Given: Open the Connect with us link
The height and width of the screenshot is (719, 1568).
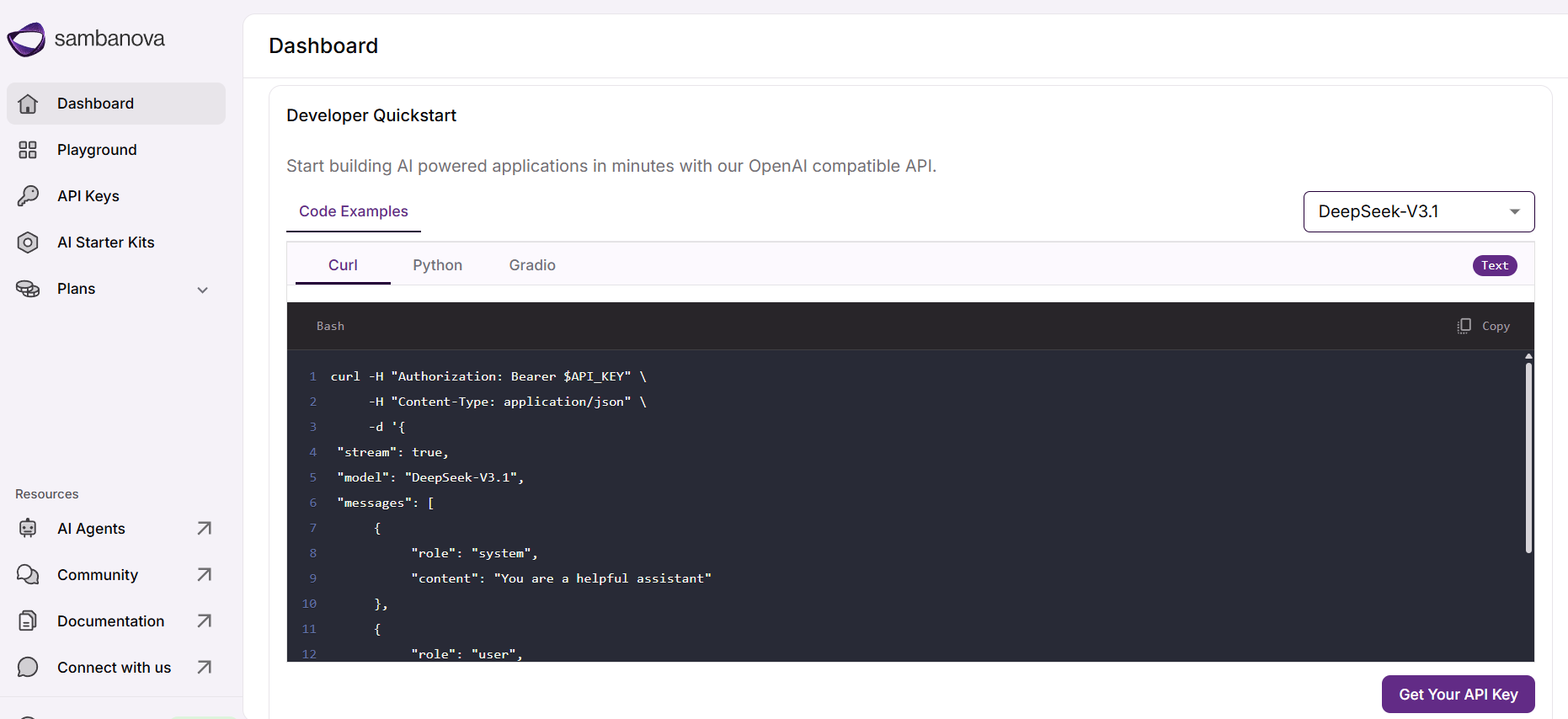Looking at the screenshot, I should pos(116,667).
